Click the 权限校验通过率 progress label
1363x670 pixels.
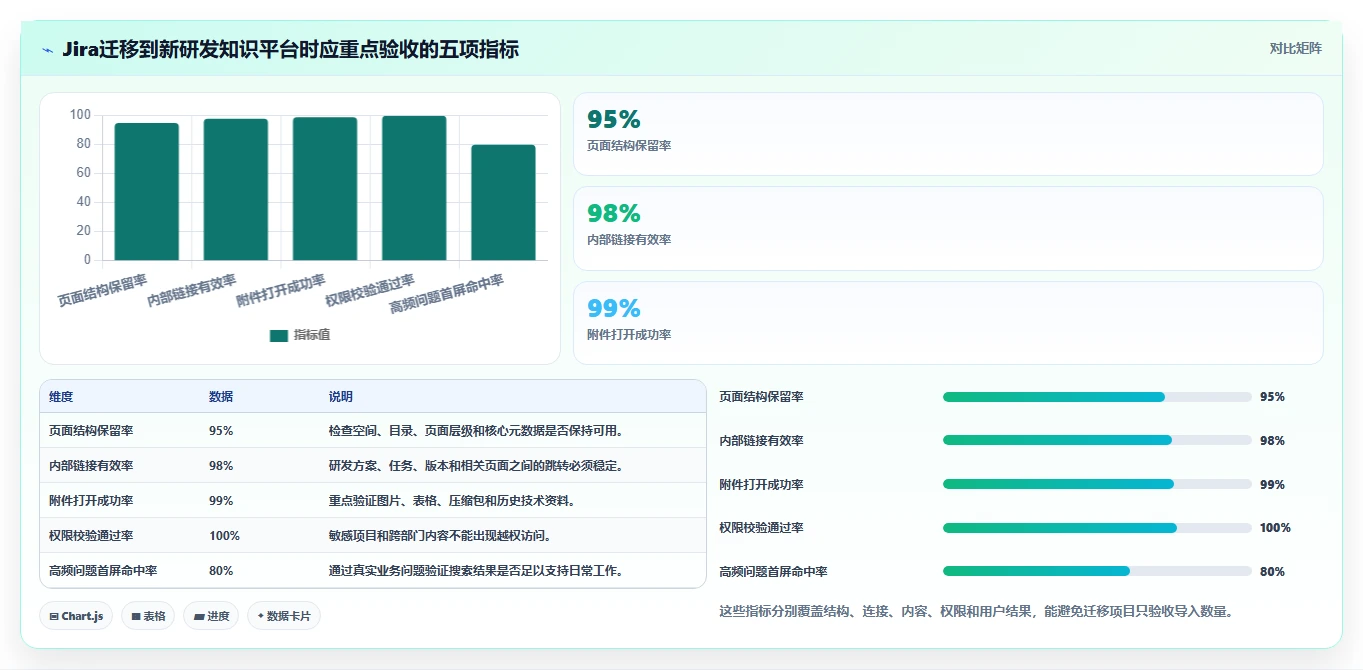pos(761,528)
